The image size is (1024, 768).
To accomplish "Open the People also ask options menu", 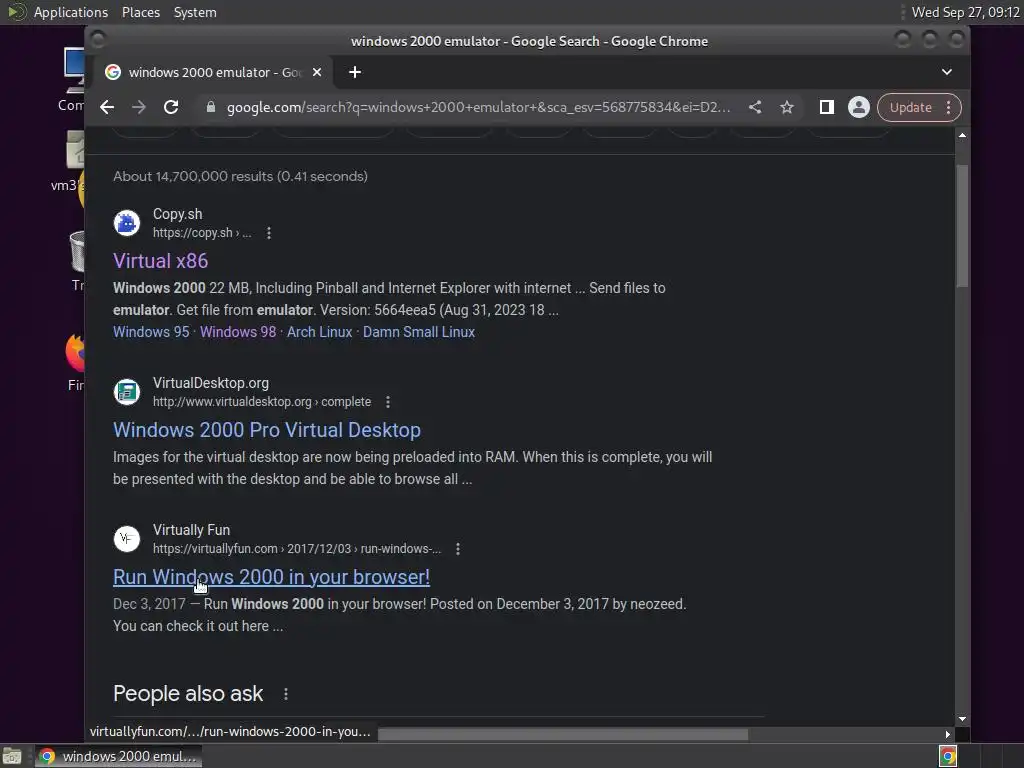I will [x=286, y=694].
